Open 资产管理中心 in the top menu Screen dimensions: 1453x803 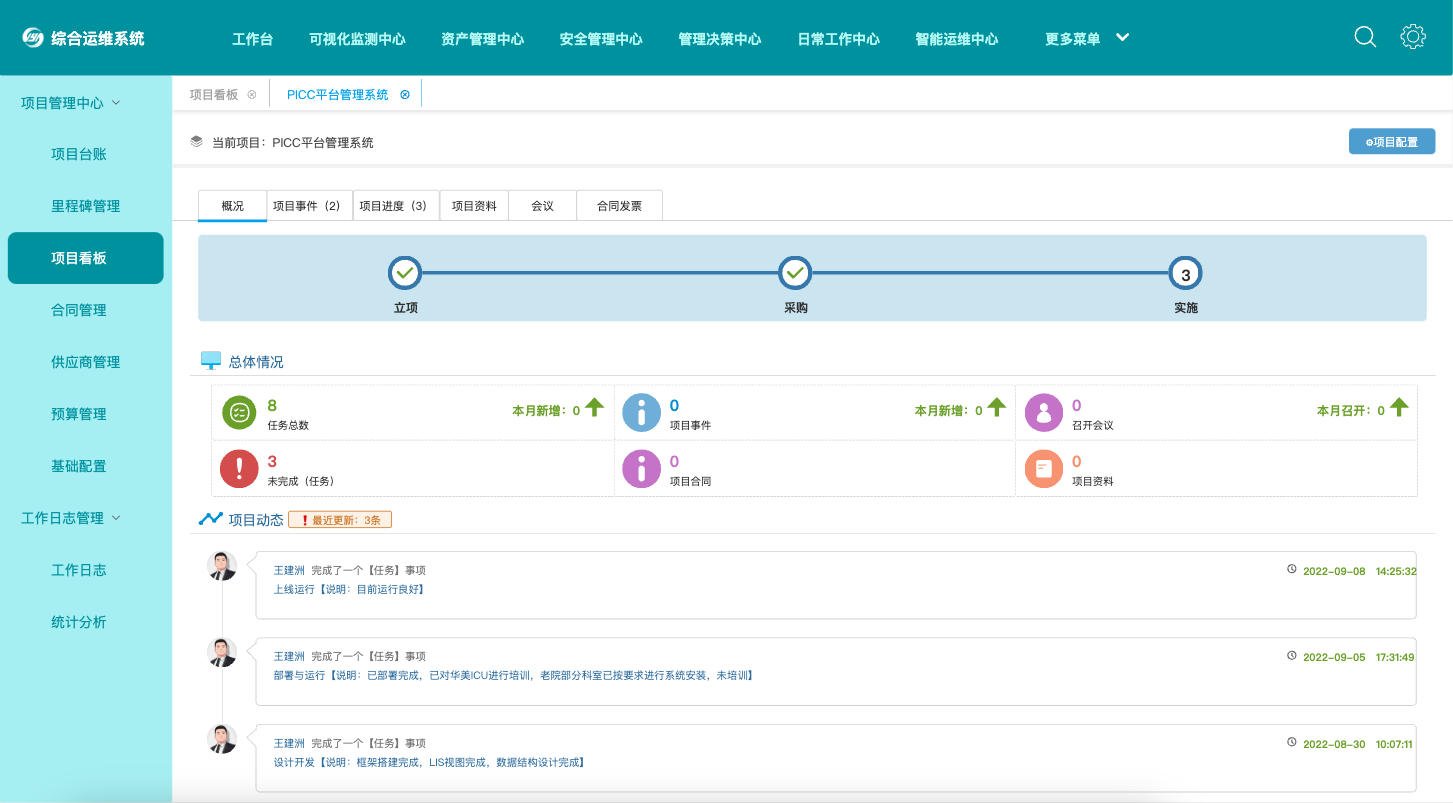click(x=483, y=39)
